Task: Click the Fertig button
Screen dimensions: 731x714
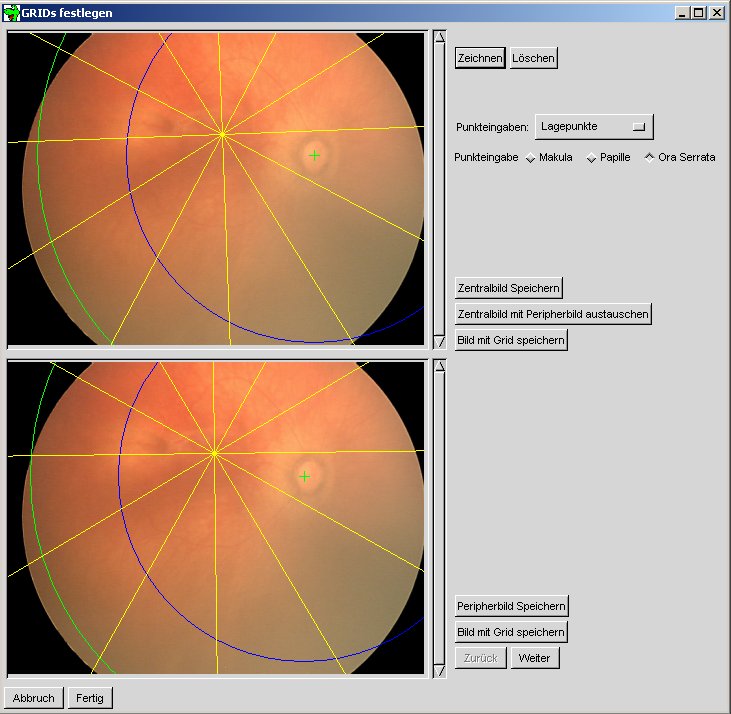Action: coord(90,698)
